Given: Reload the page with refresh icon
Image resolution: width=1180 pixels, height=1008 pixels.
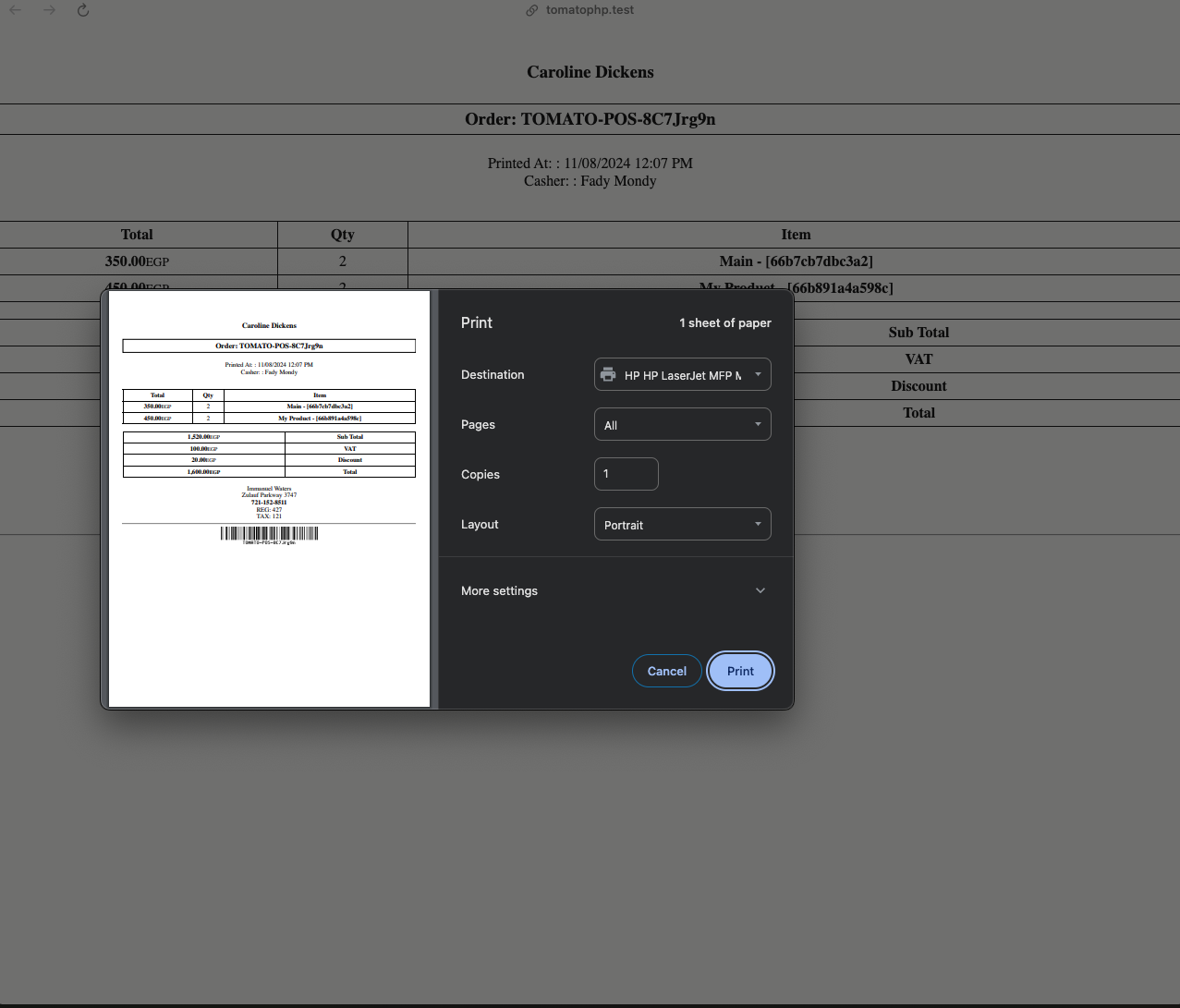Looking at the screenshot, I should 83,10.
